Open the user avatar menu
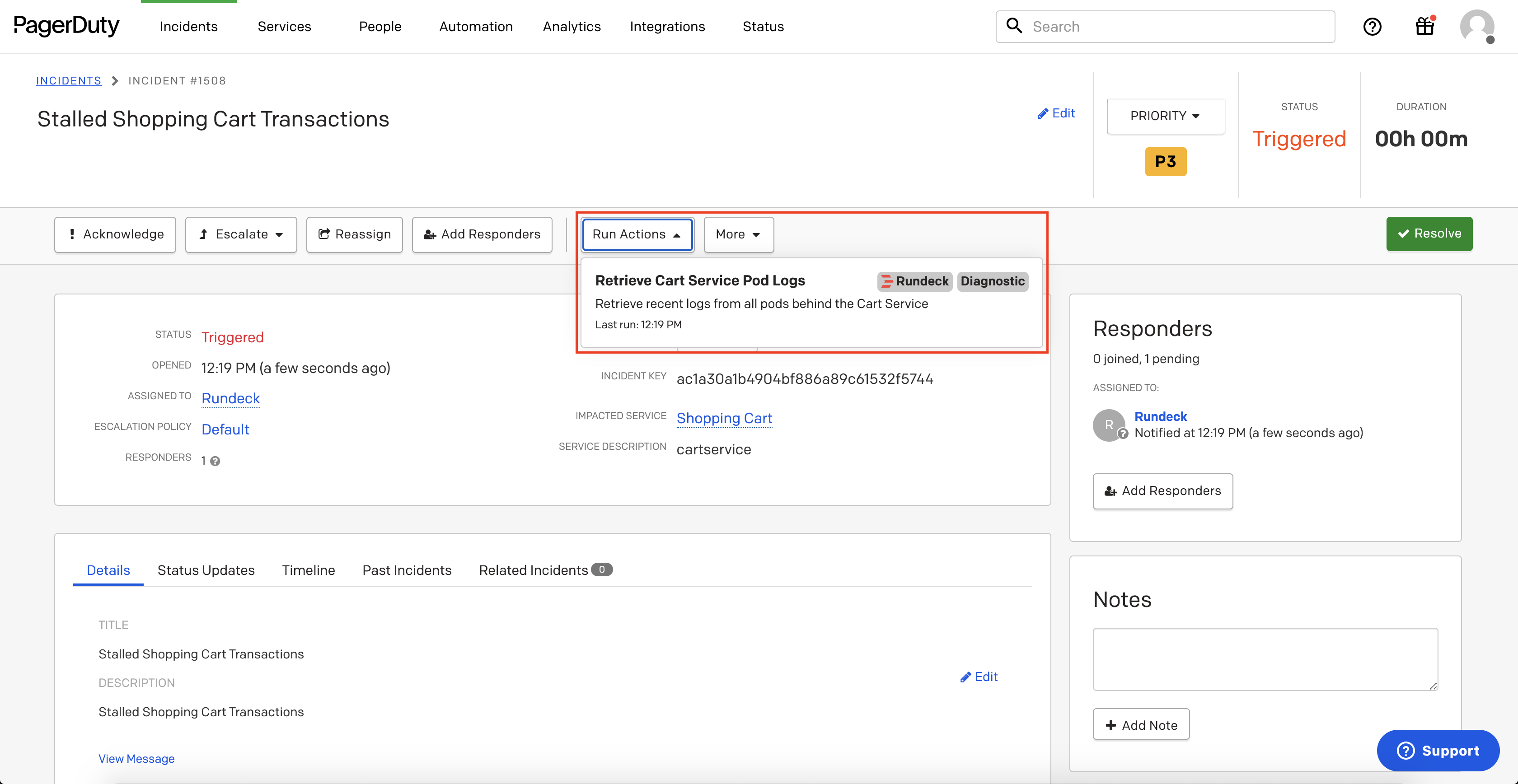The height and width of the screenshot is (784, 1518). coord(1477,27)
